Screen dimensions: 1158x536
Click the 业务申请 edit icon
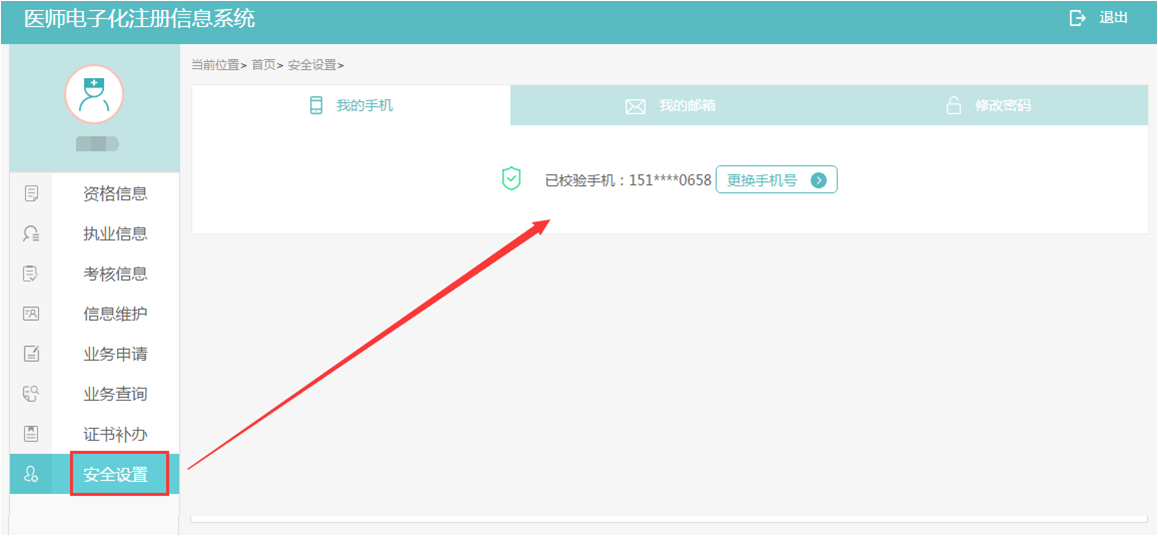pos(31,354)
